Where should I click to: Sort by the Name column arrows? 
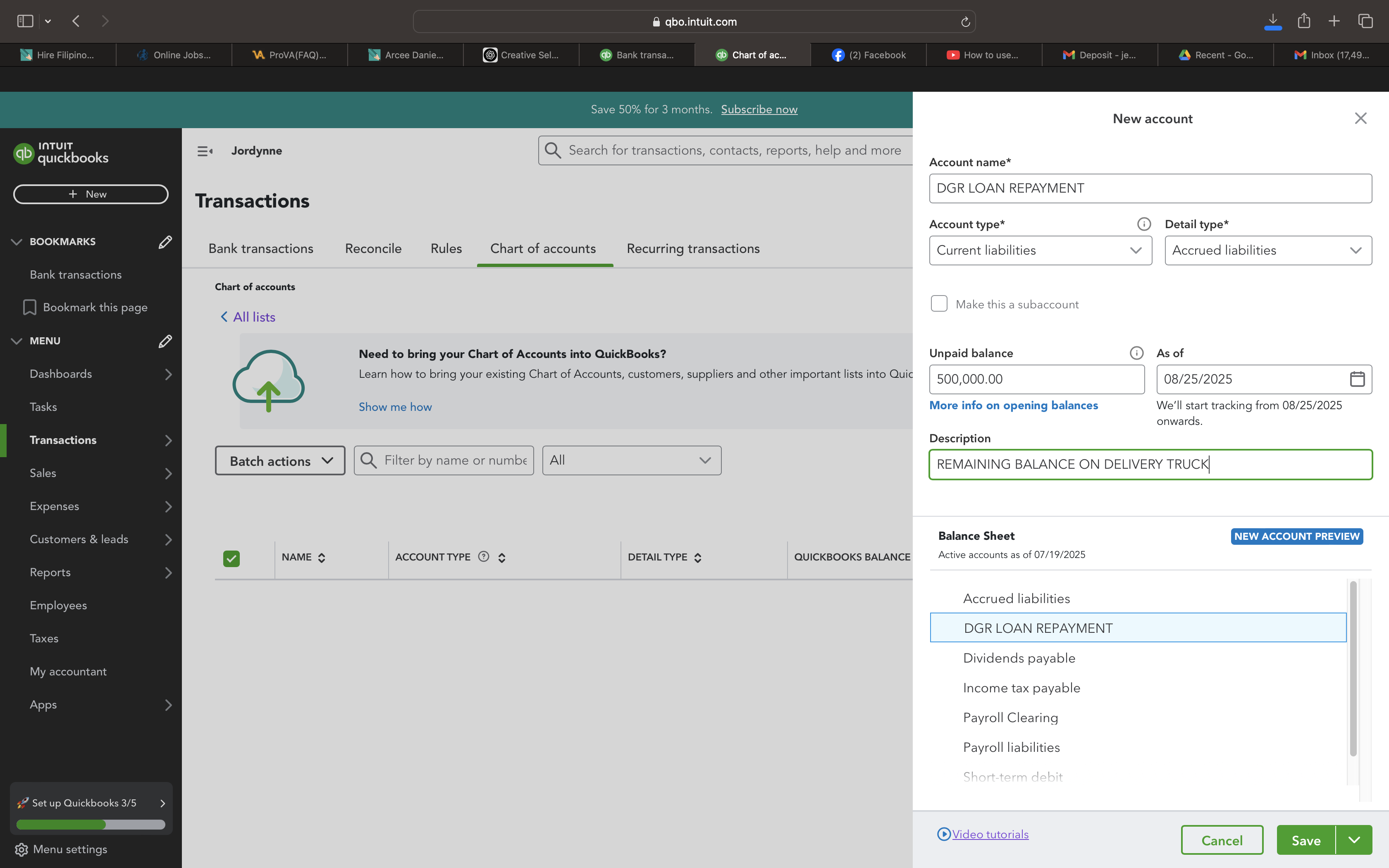(x=322, y=558)
